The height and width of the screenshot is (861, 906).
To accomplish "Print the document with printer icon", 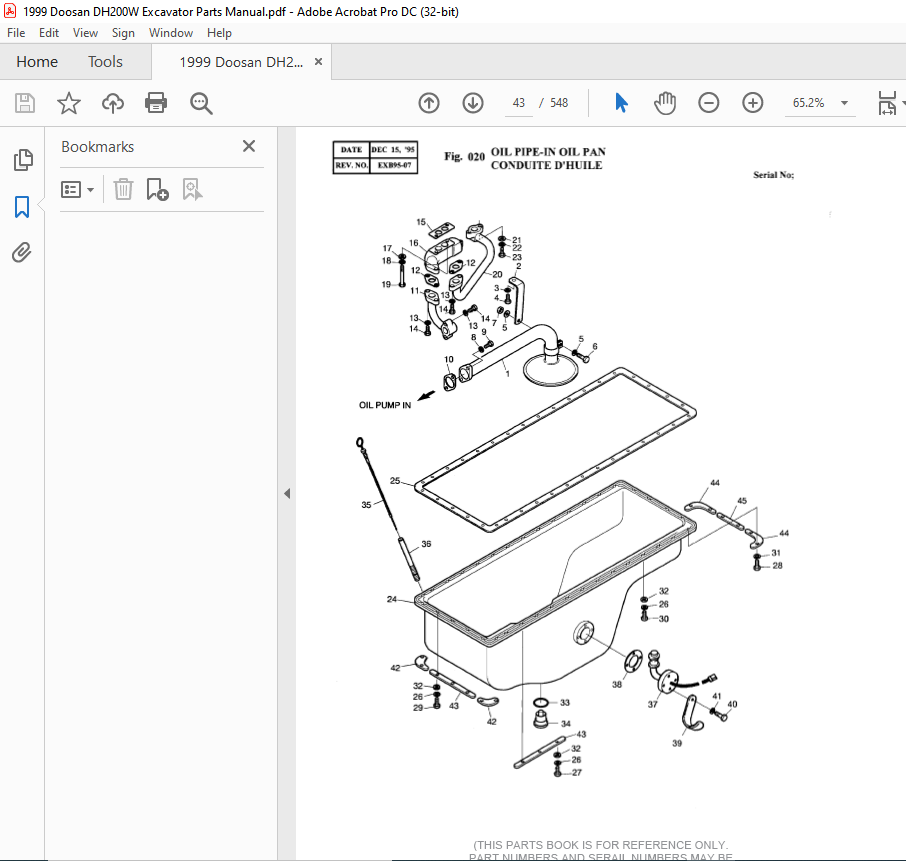I will 156,103.
